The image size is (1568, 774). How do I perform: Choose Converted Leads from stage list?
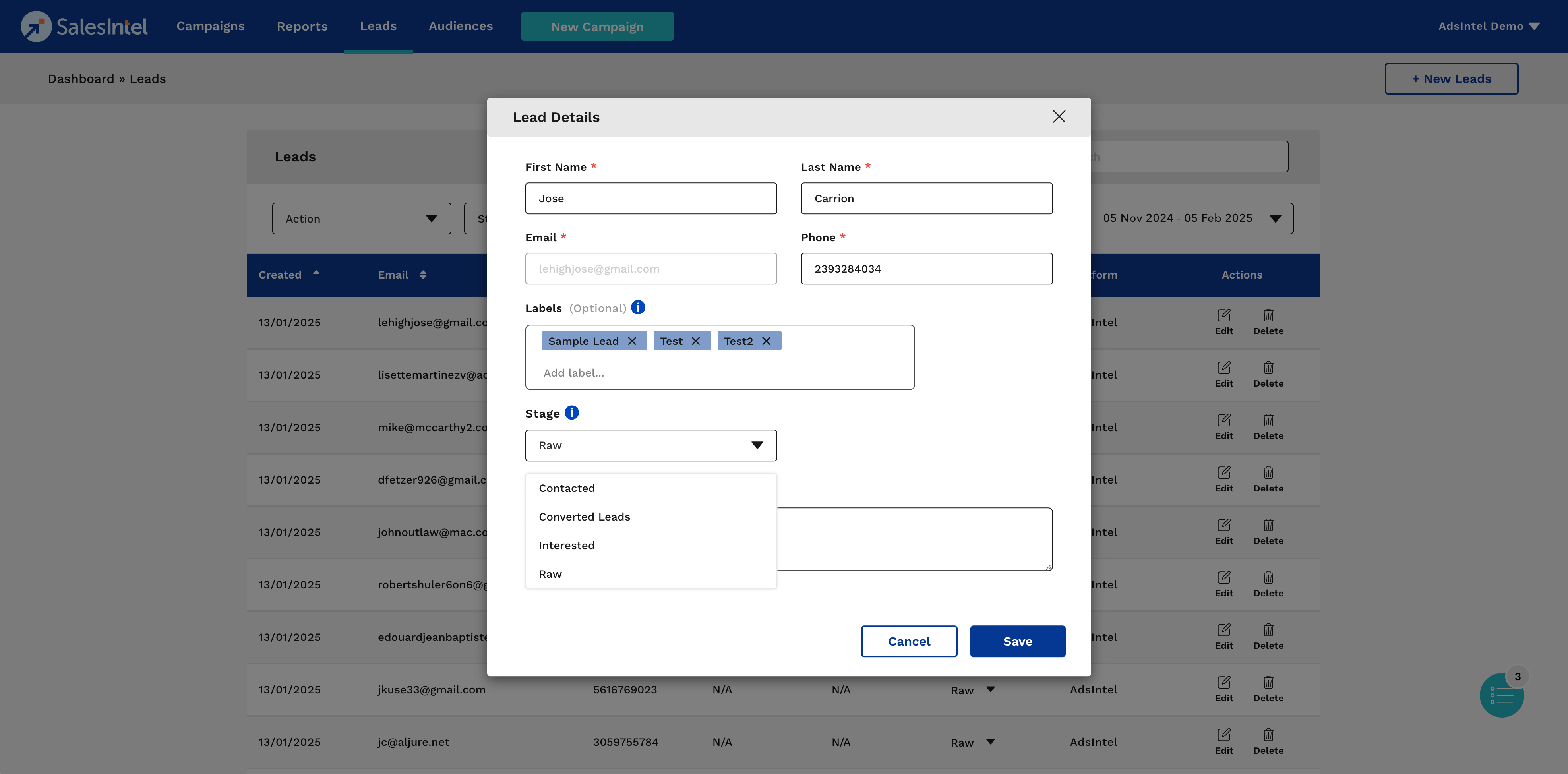584,517
